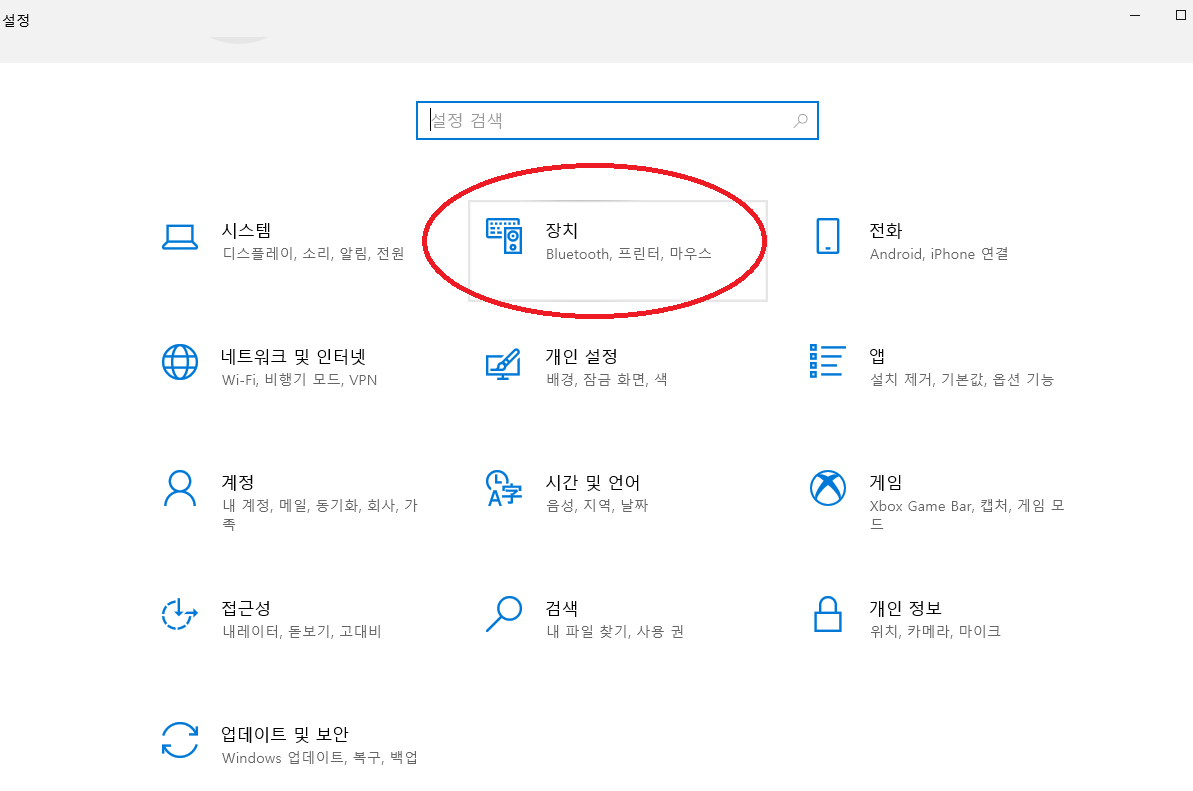Open 접근성 settings title

[246, 608]
